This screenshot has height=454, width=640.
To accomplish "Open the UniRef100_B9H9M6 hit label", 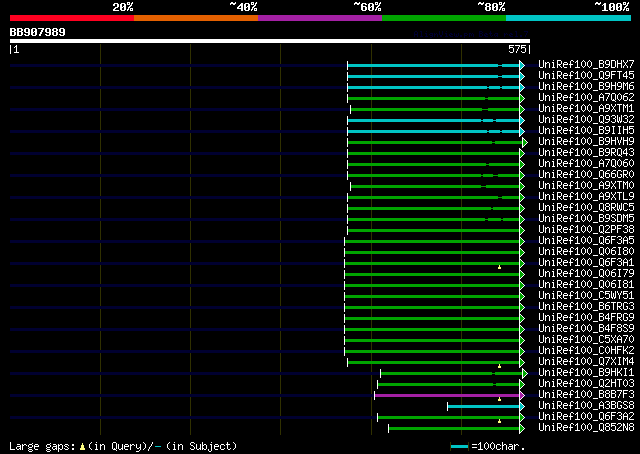I will tap(586, 86).
